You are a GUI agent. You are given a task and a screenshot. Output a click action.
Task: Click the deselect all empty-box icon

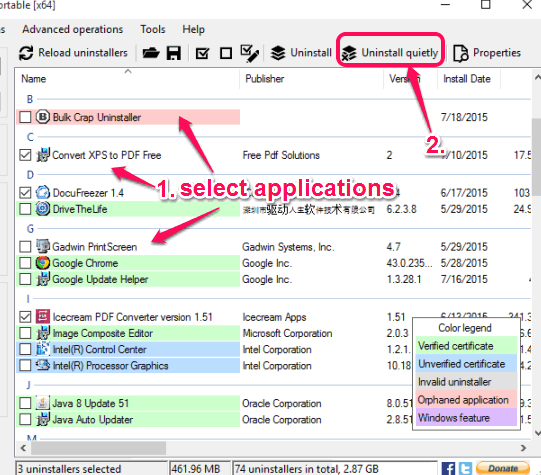click(226, 53)
